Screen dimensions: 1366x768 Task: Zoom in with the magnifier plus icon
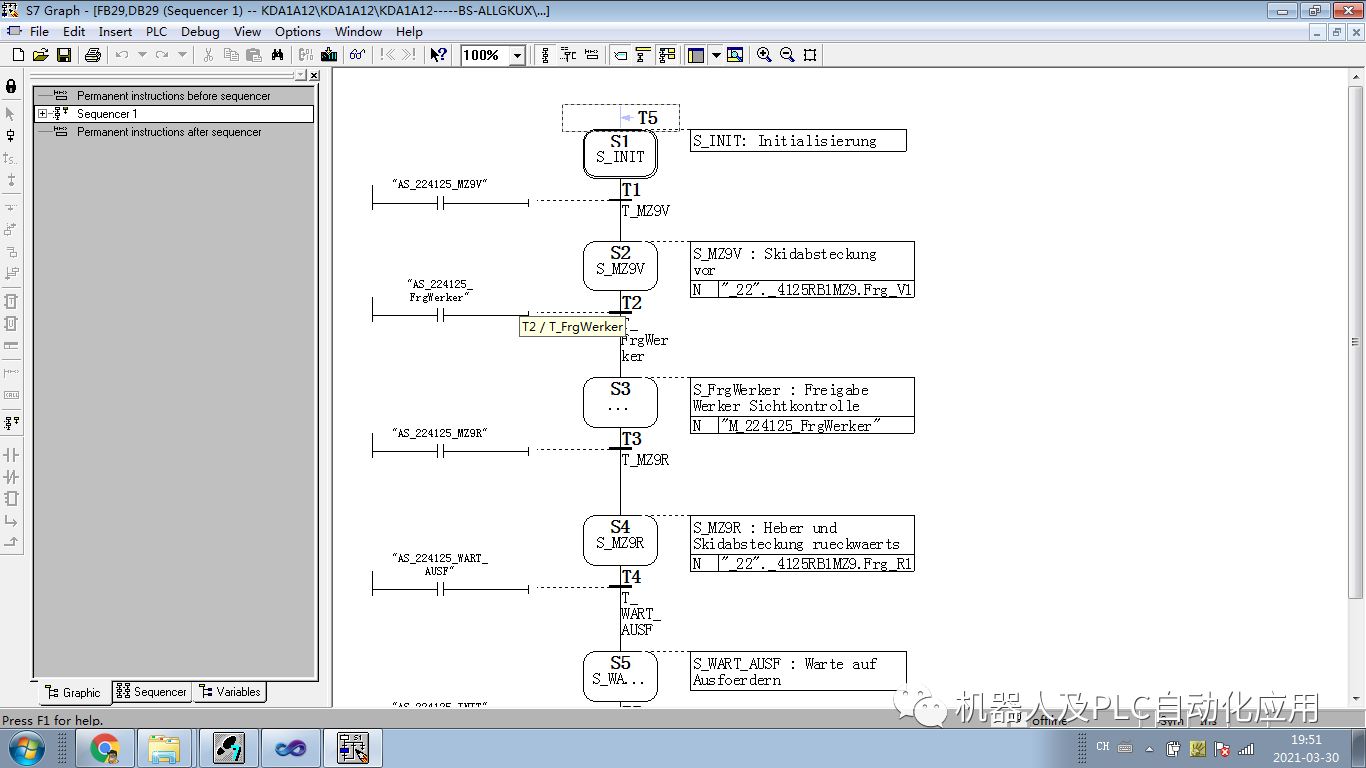(764, 55)
